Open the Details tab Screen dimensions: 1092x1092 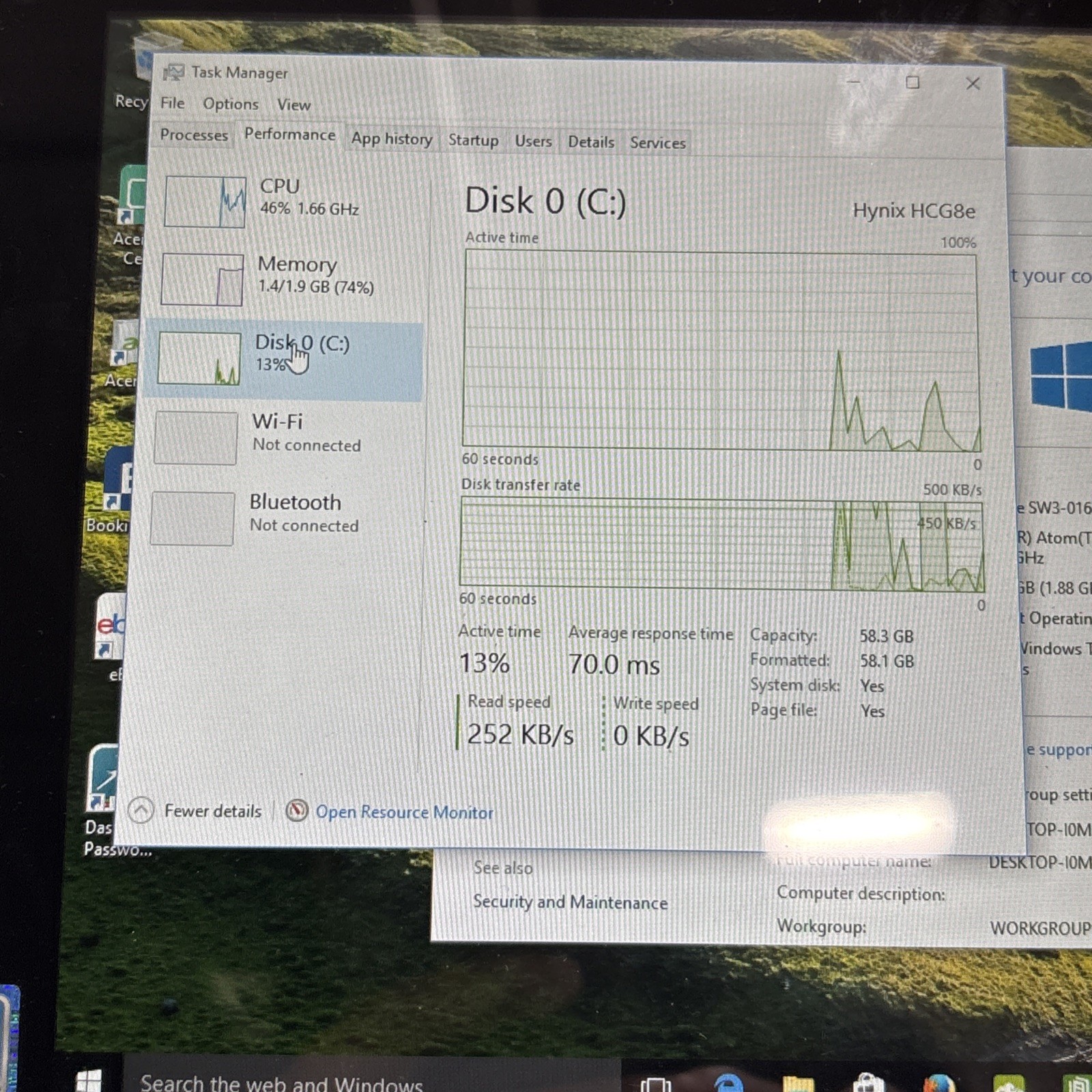pyautogui.click(x=591, y=142)
